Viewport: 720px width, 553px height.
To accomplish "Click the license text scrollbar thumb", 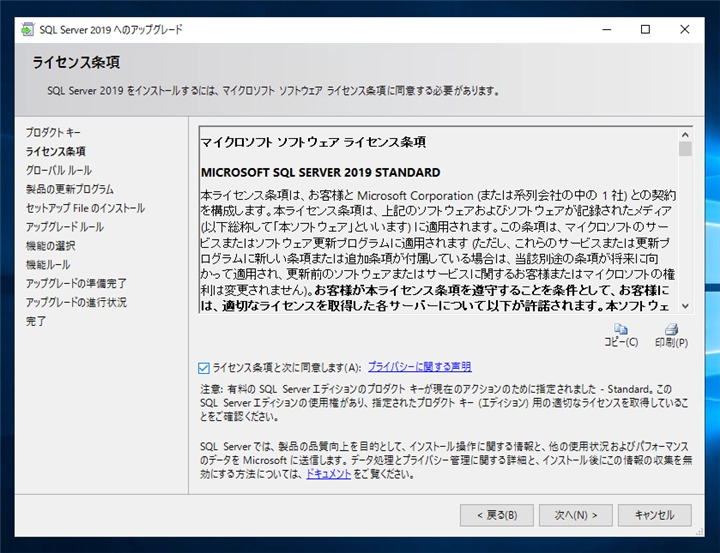I will pyautogui.click(x=686, y=149).
